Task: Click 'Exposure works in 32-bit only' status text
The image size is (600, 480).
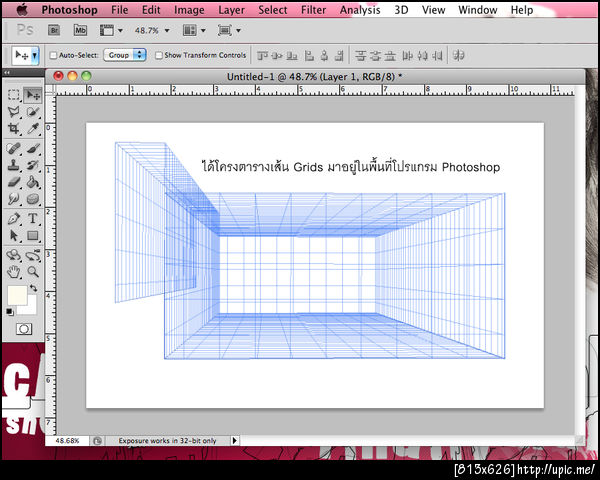Action: point(167,441)
